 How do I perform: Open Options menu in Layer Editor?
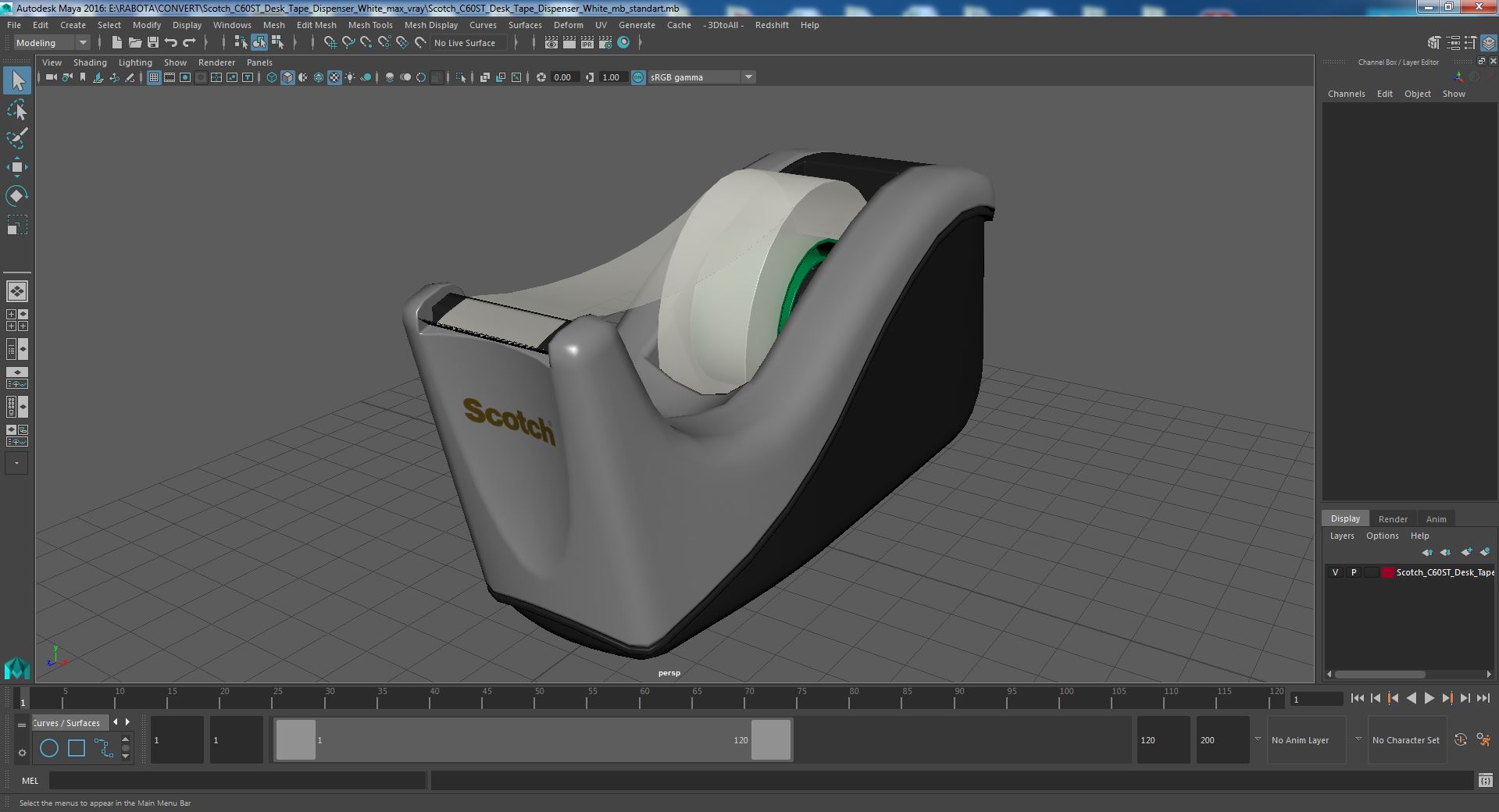tap(1383, 536)
